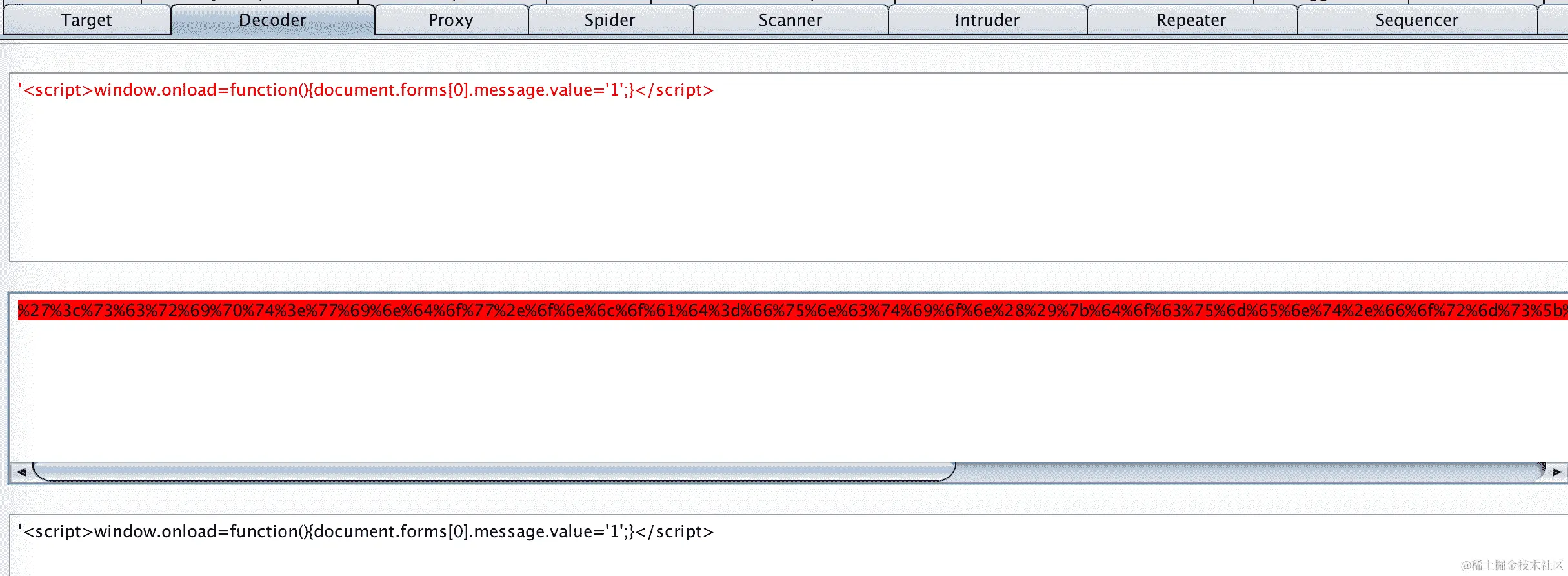
Task: Open the Scanner tab
Action: [x=790, y=20]
